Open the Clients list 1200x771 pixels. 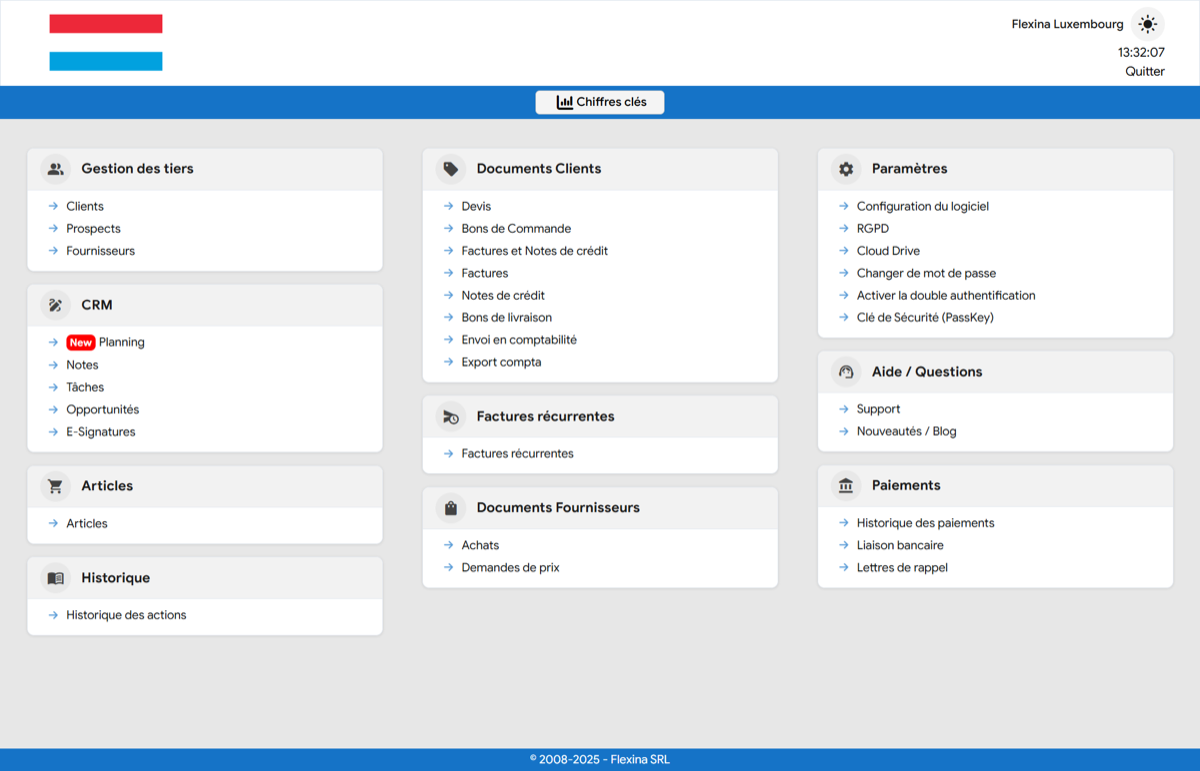click(x=85, y=206)
